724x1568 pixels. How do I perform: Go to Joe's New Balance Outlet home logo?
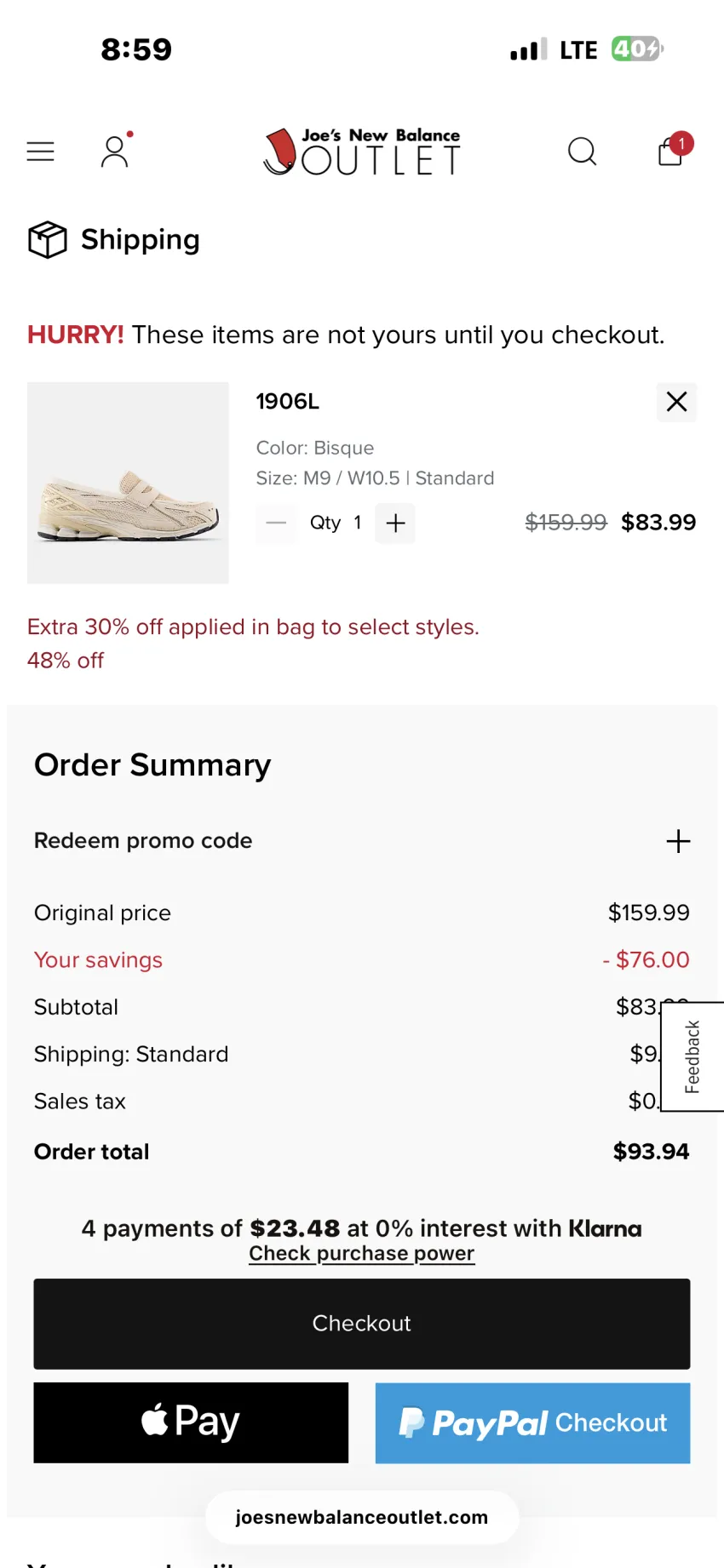[x=361, y=152]
